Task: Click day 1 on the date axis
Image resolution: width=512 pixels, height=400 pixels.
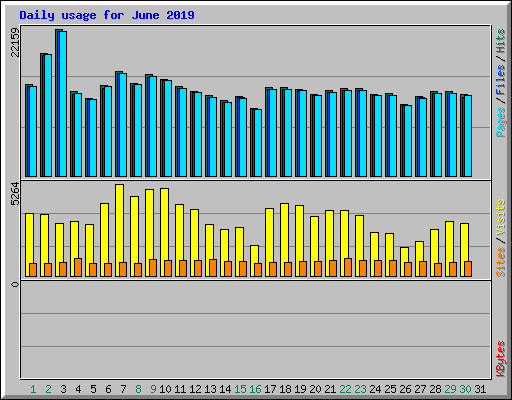Action: point(33,389)
